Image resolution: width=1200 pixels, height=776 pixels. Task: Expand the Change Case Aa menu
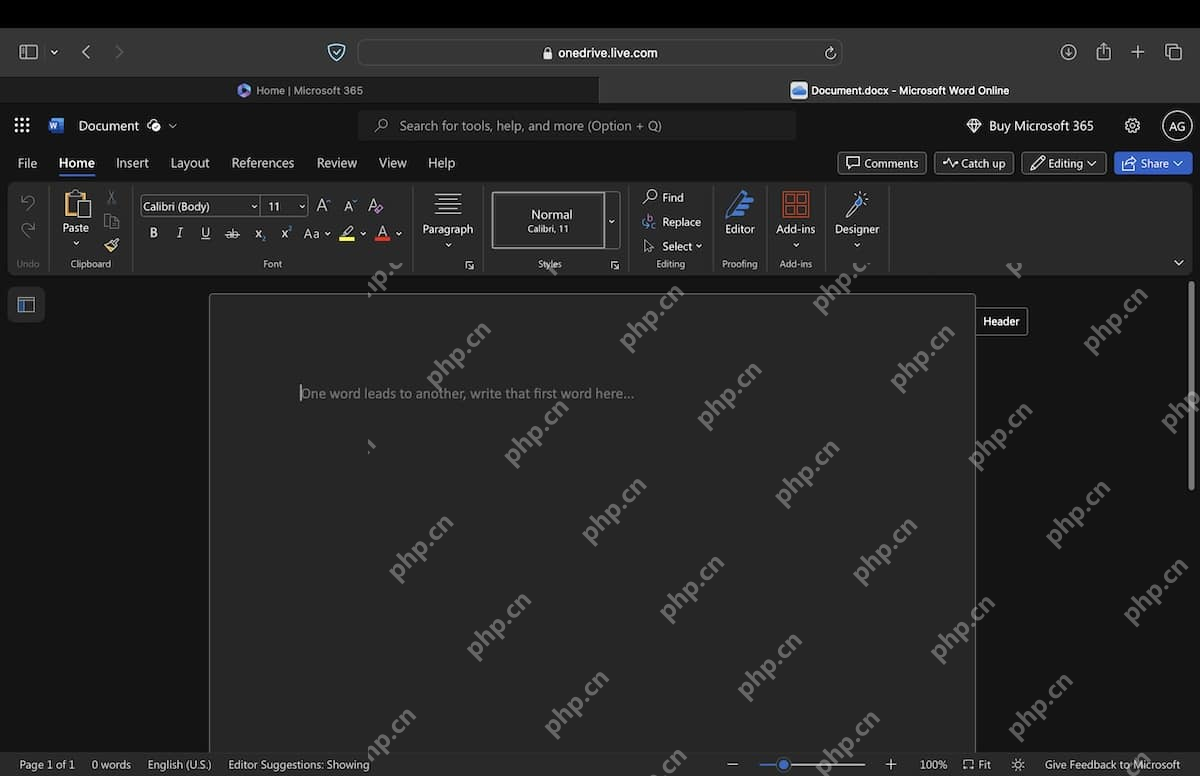pos(317,233)
